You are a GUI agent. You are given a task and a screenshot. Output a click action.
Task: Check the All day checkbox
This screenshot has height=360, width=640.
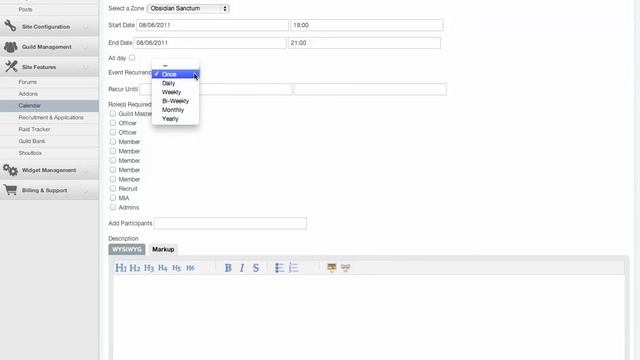pos(132,58)
